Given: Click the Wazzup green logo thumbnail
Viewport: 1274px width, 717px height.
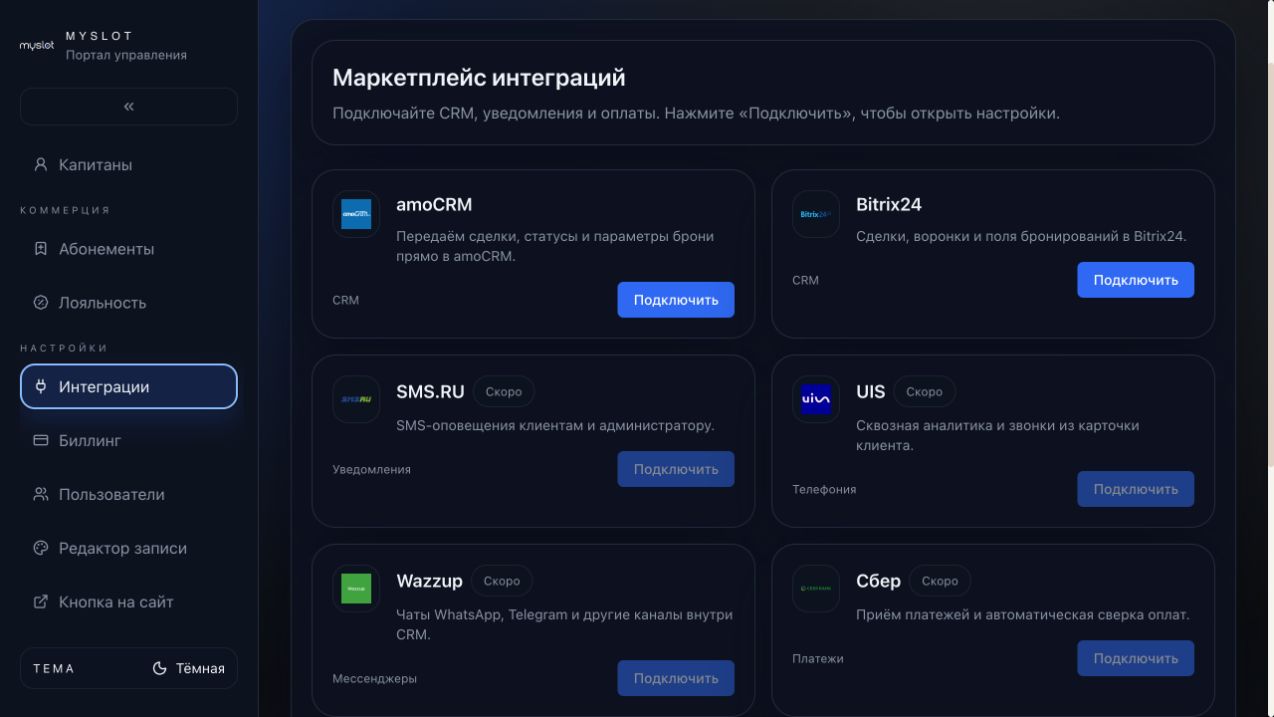Looking at the screenshot, I should pos(356,589).
